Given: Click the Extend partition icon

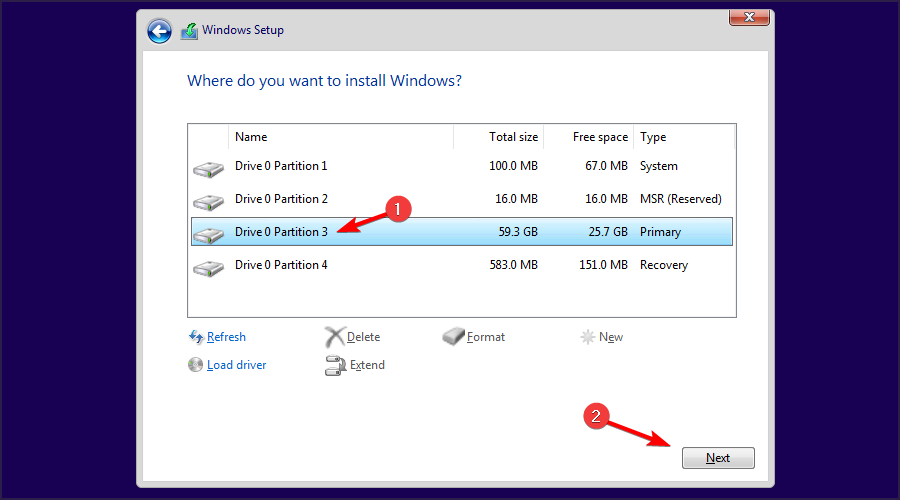Looking at the screenshot, I should coord(335,365).
